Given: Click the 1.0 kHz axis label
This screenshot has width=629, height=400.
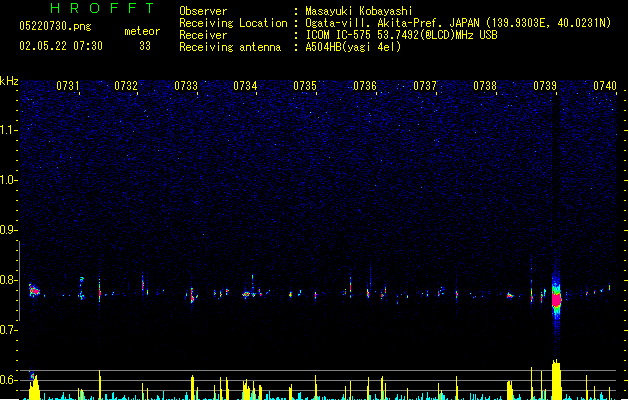Looking at the screenshot, I should 8,180.
